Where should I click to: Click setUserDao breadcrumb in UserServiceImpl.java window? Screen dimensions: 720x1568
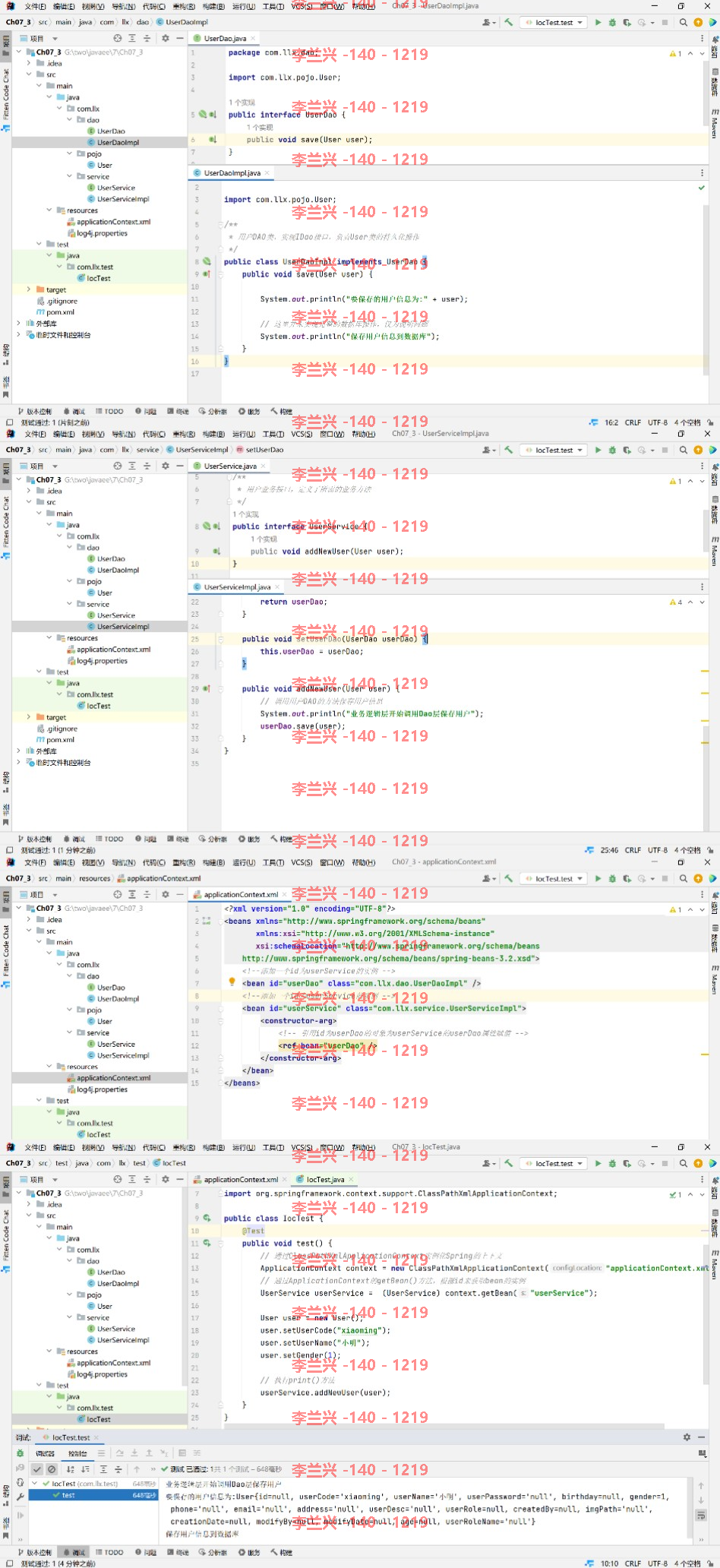[x=260, y=450]
